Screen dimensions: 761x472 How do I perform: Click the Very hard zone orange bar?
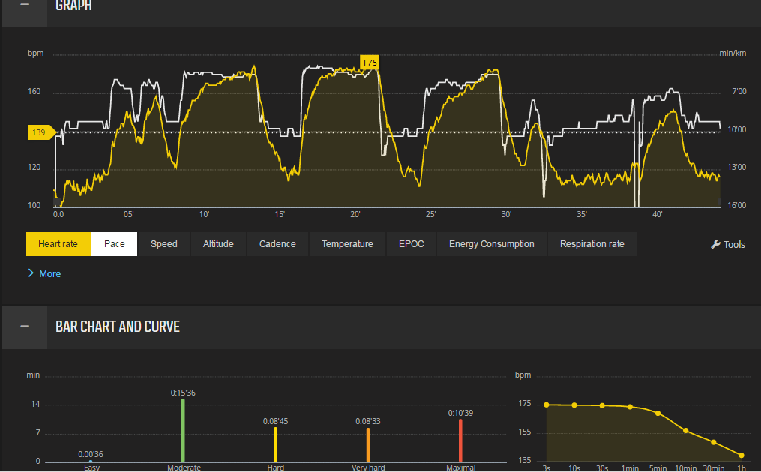(368, 445)
